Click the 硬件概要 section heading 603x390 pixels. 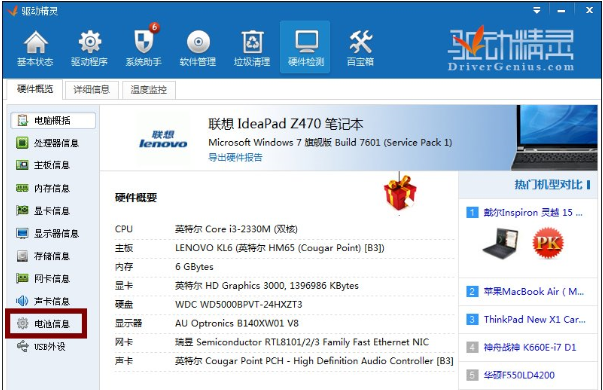click(x=136, y=198)
